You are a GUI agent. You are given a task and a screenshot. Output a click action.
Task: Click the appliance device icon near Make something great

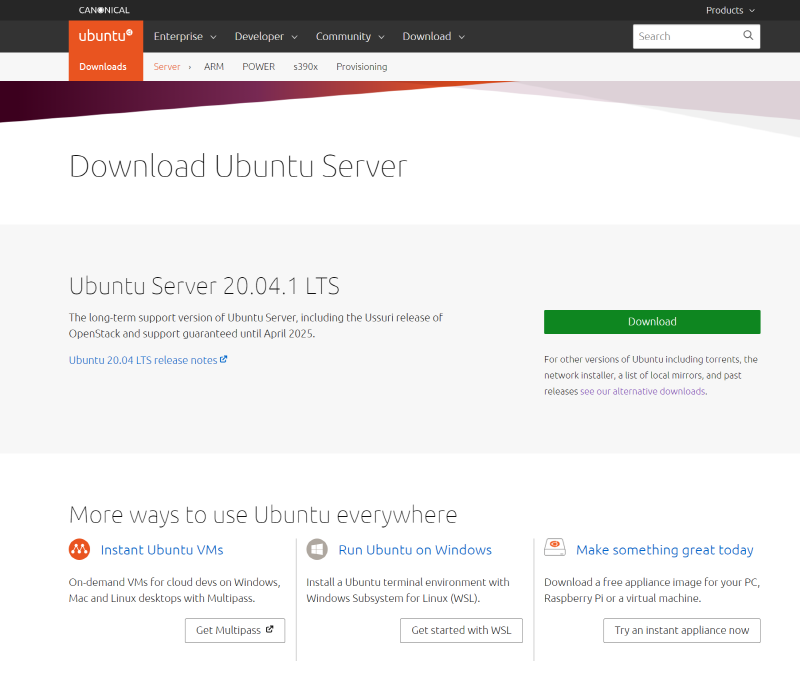pos(555,547)
